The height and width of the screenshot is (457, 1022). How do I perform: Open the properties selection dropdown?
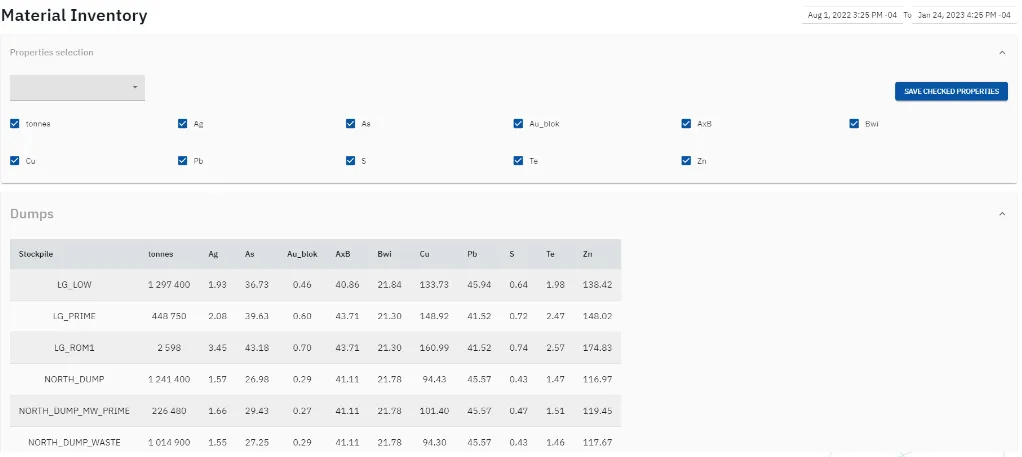pos(77,88)
